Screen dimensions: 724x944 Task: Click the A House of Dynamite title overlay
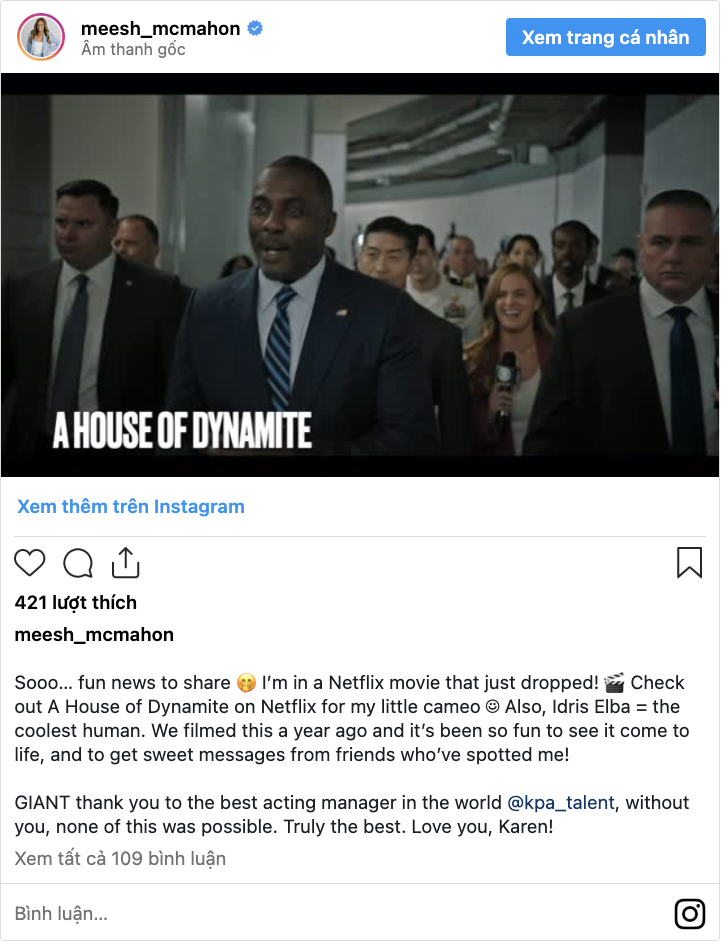182,430
